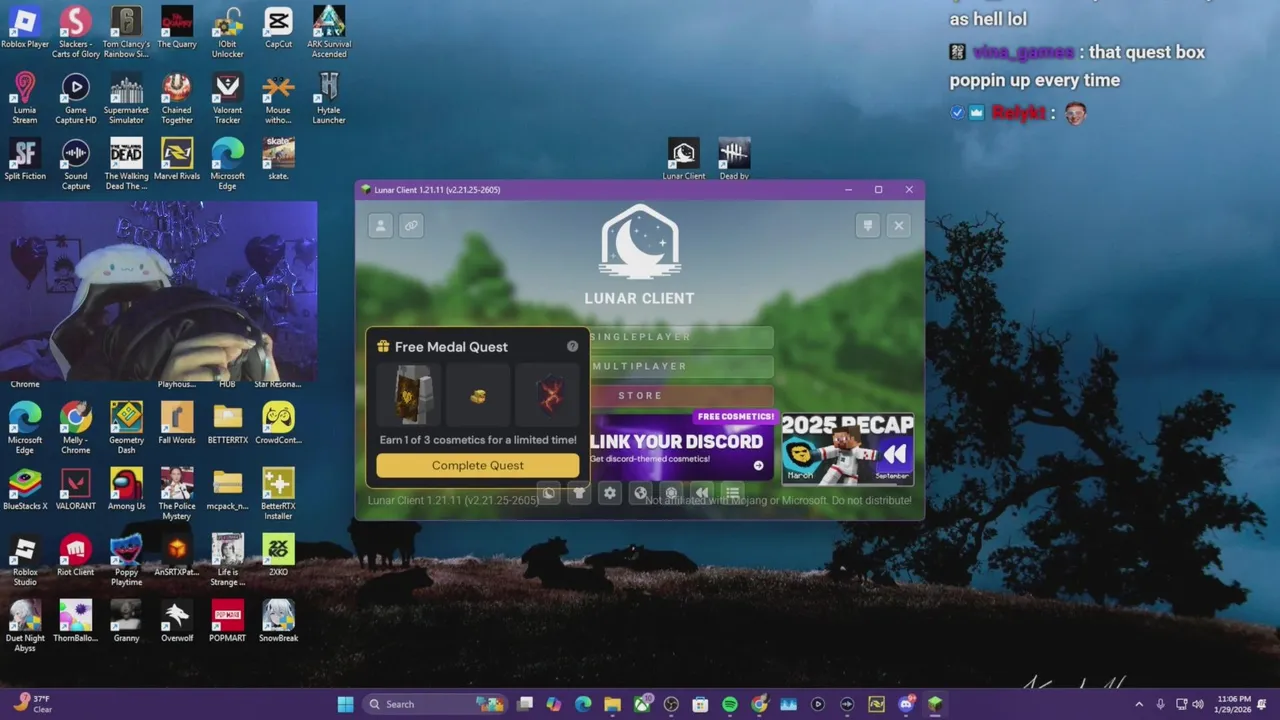
Task: Open Melly - Chrome desktop shortcut
Action: pyautogui.click(x=76, y=428)
